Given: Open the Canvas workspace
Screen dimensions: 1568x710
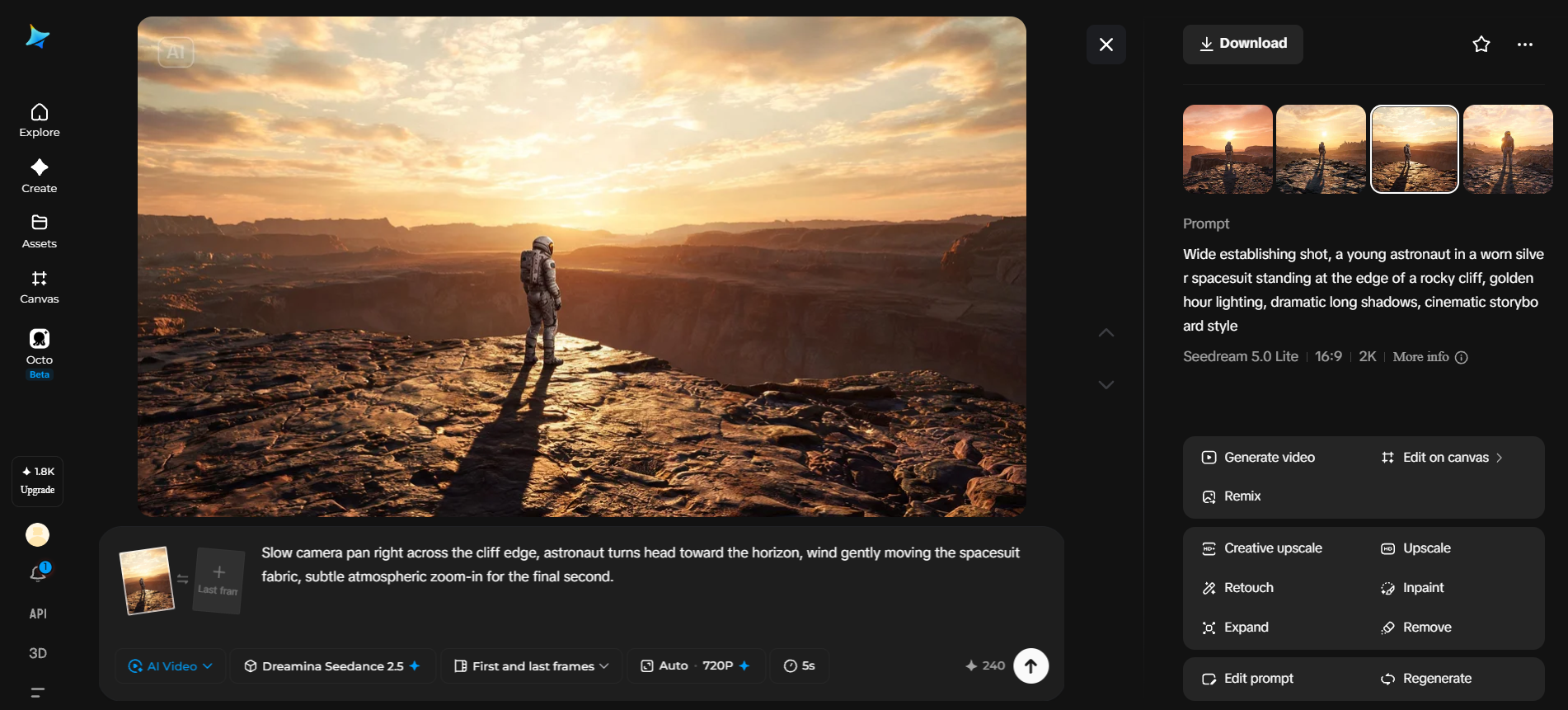Looking at the screenshot, I should [40, 287].
